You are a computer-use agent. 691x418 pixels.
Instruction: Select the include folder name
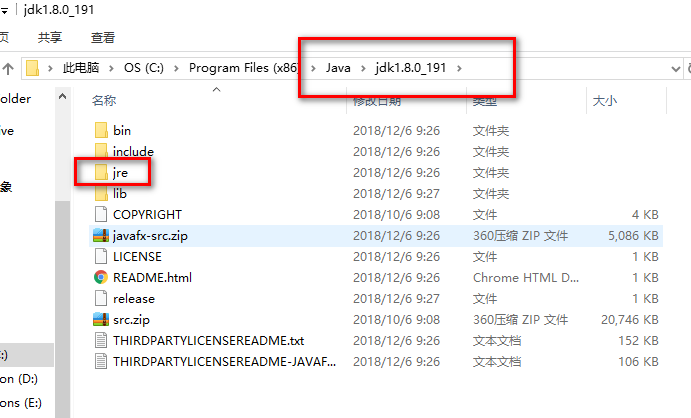134,152
